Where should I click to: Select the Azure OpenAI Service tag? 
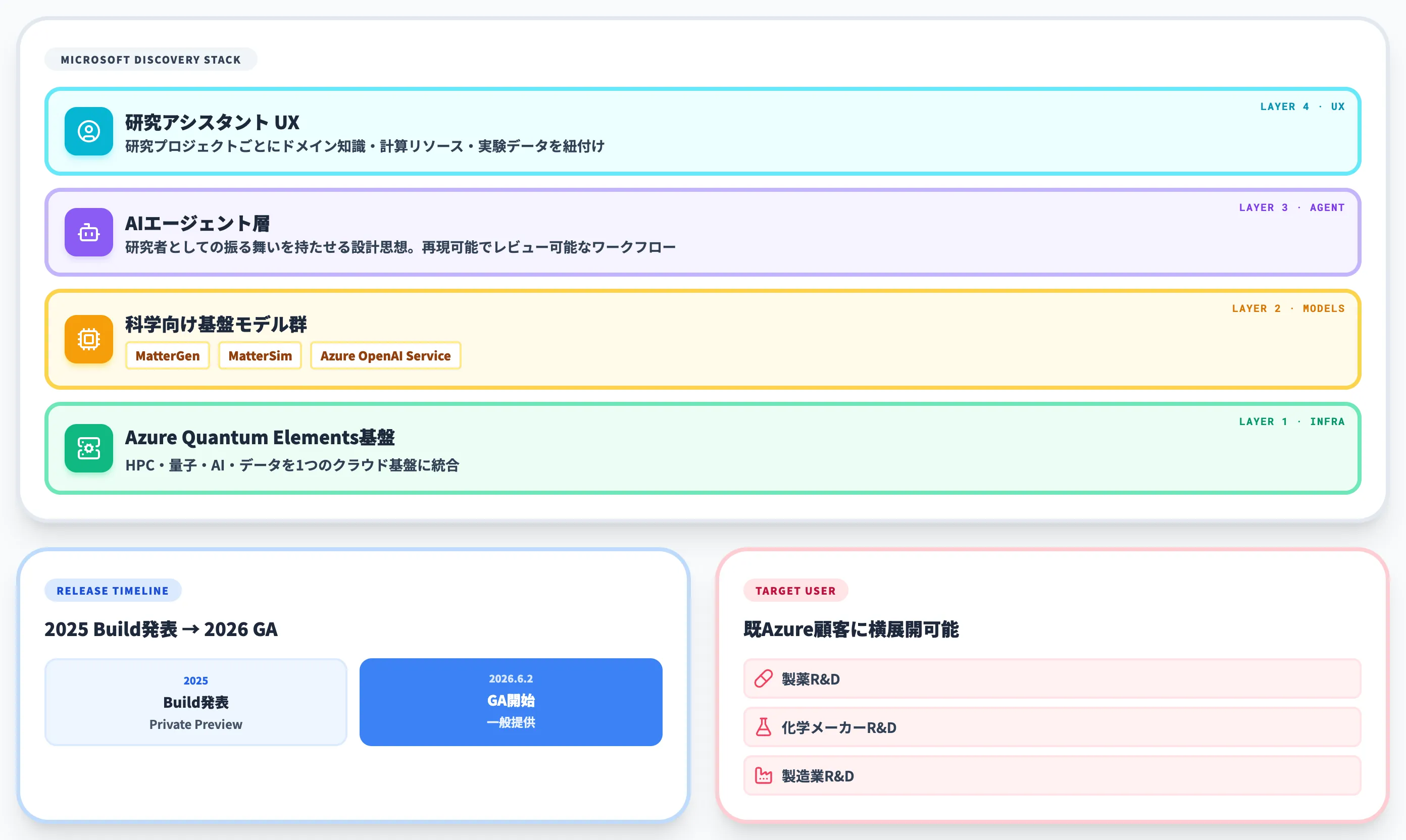click(x=386, y=355)
